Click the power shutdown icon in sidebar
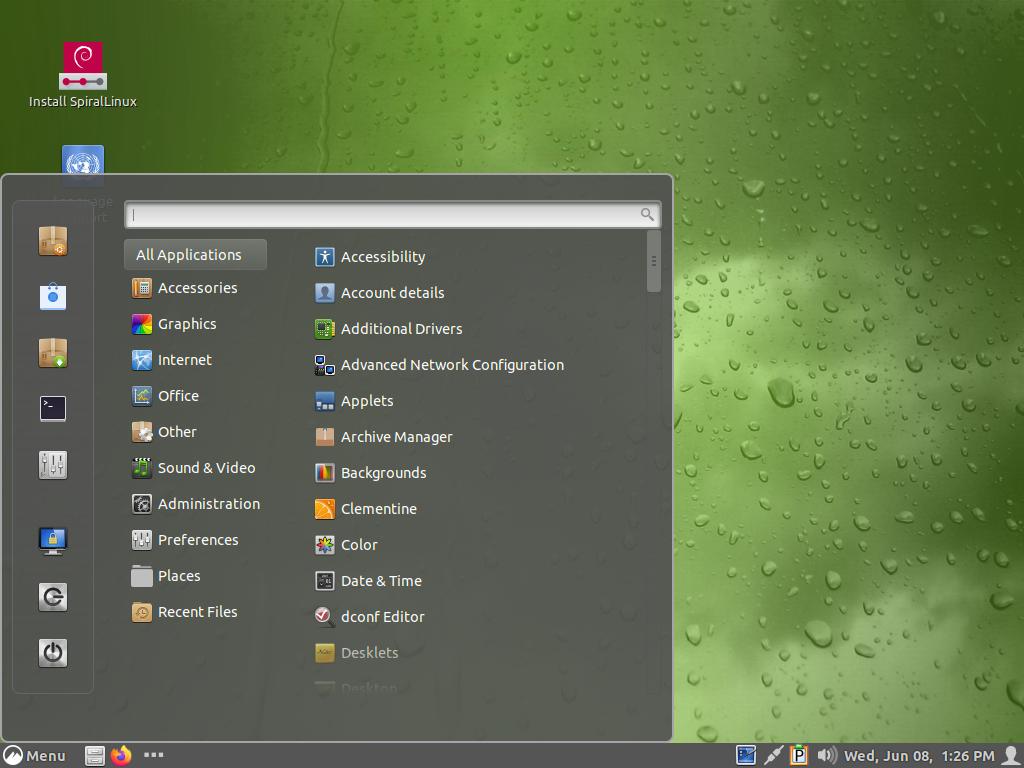The width and height of the screenshot is (1024, 768). (x=53, y=653)
